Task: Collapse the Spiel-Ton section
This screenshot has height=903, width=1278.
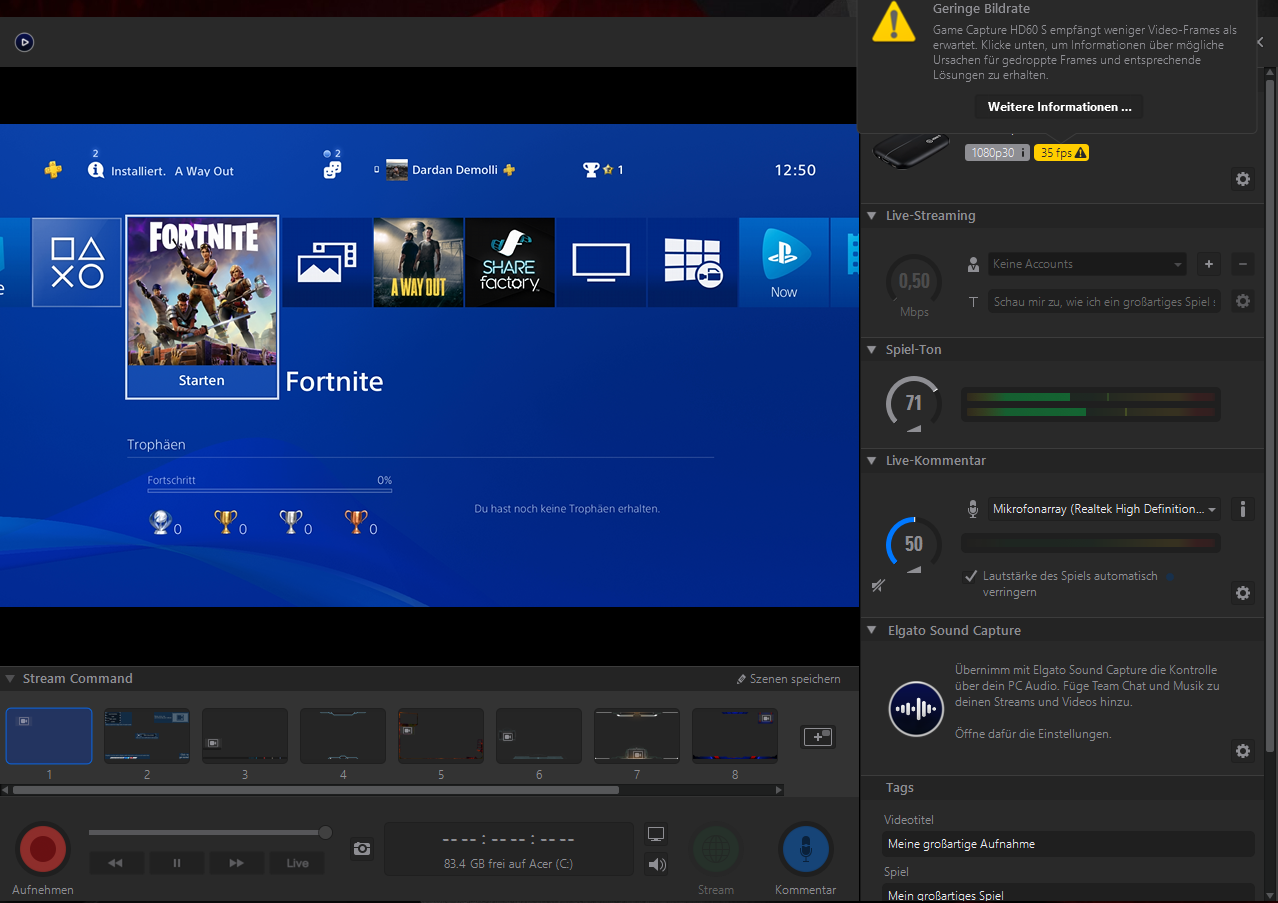Action: [x=872, y=350]
